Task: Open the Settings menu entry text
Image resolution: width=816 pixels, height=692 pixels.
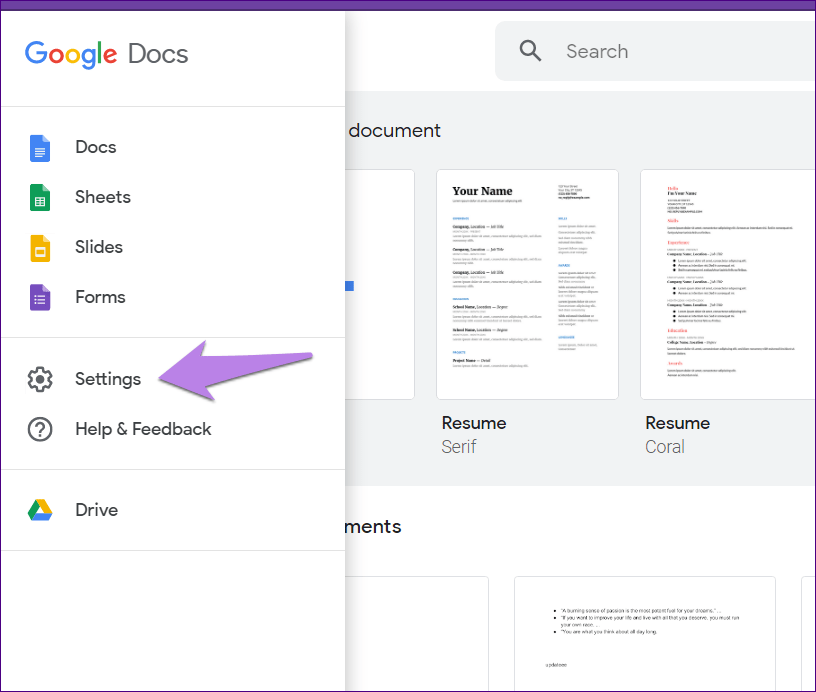Action: 108,380
